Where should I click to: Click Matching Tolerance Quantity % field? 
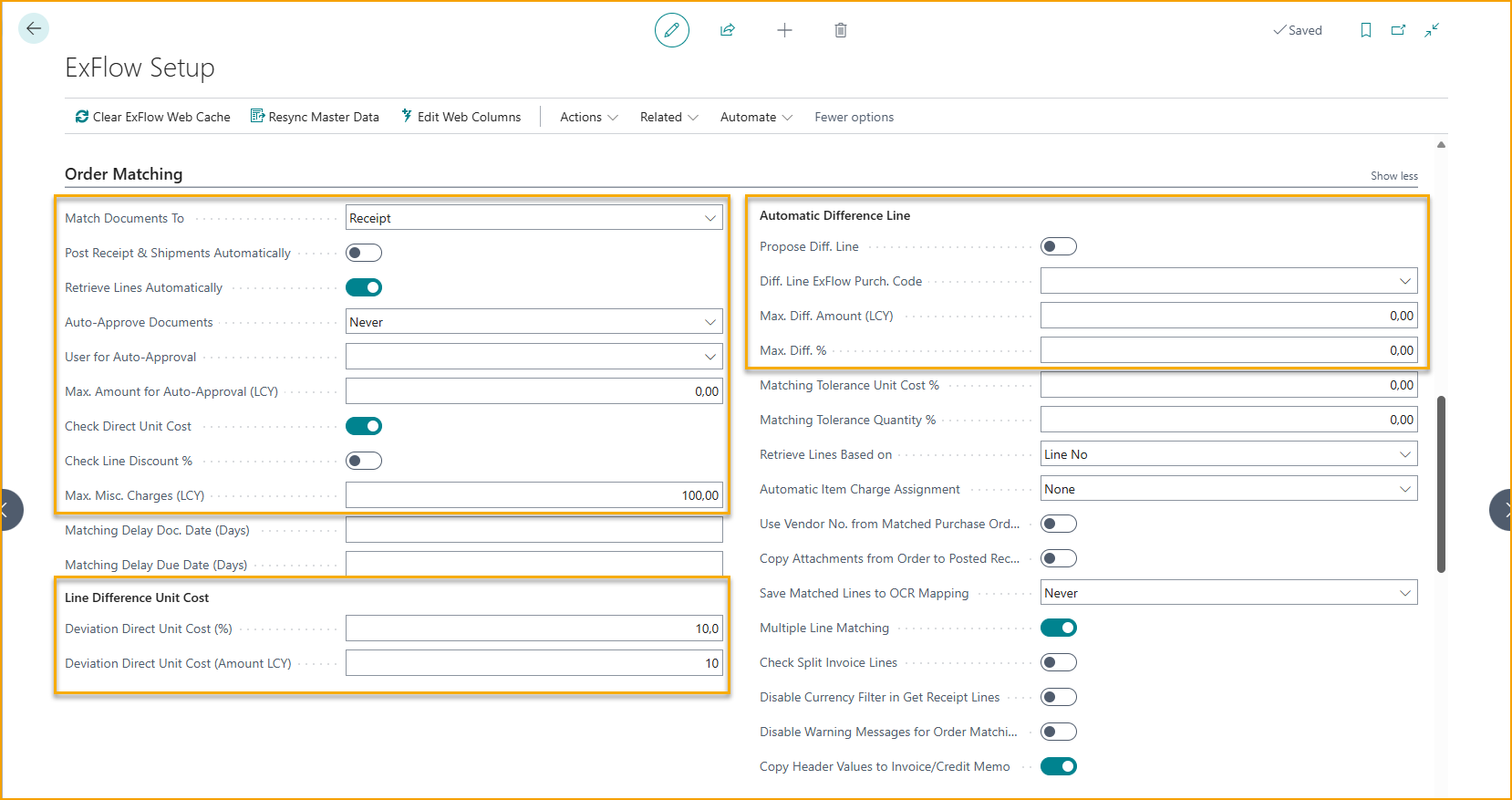1229,420
